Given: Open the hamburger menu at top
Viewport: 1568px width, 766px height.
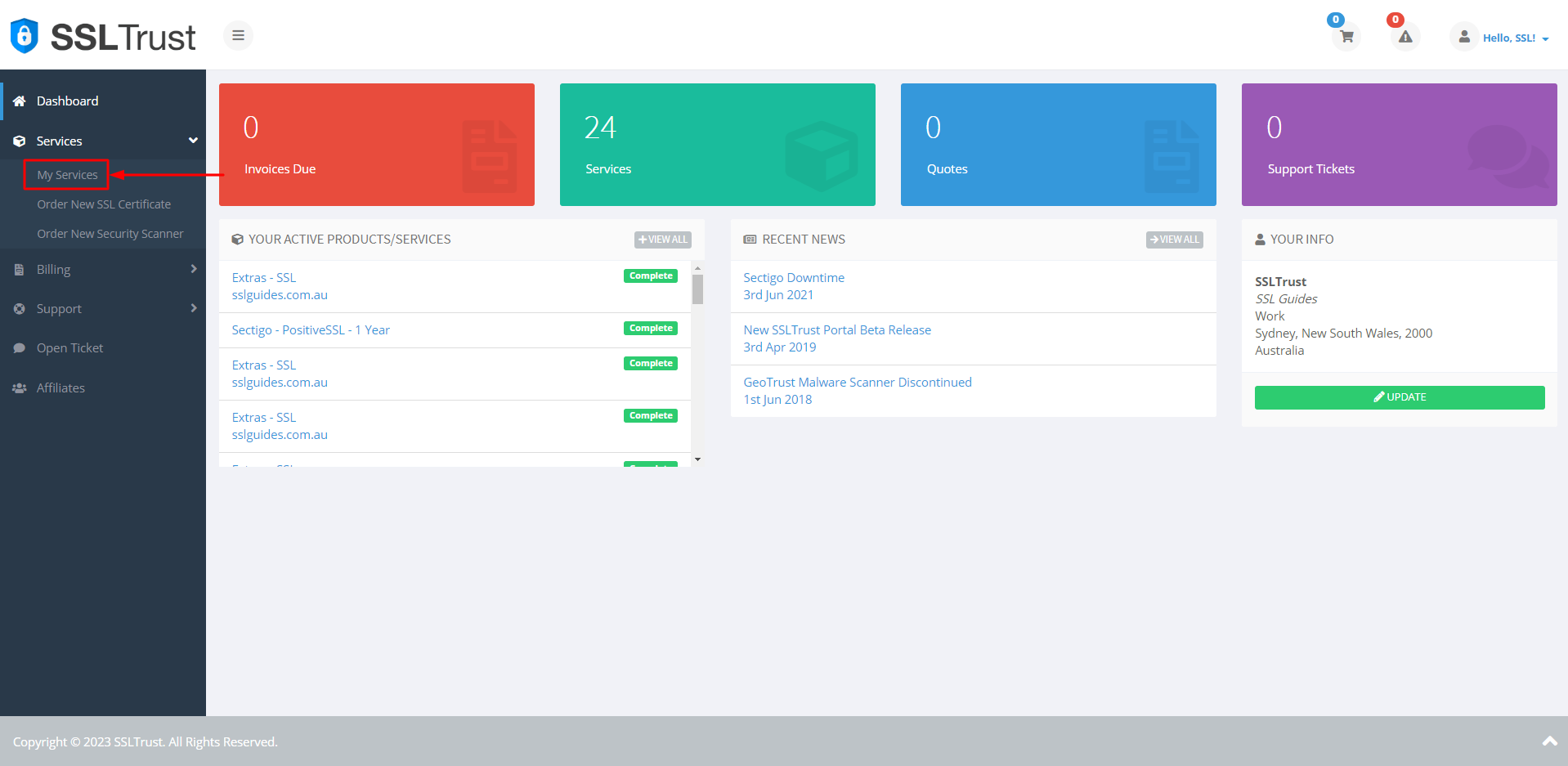Looking at the screenshot, I should click(x=238, y=35).
